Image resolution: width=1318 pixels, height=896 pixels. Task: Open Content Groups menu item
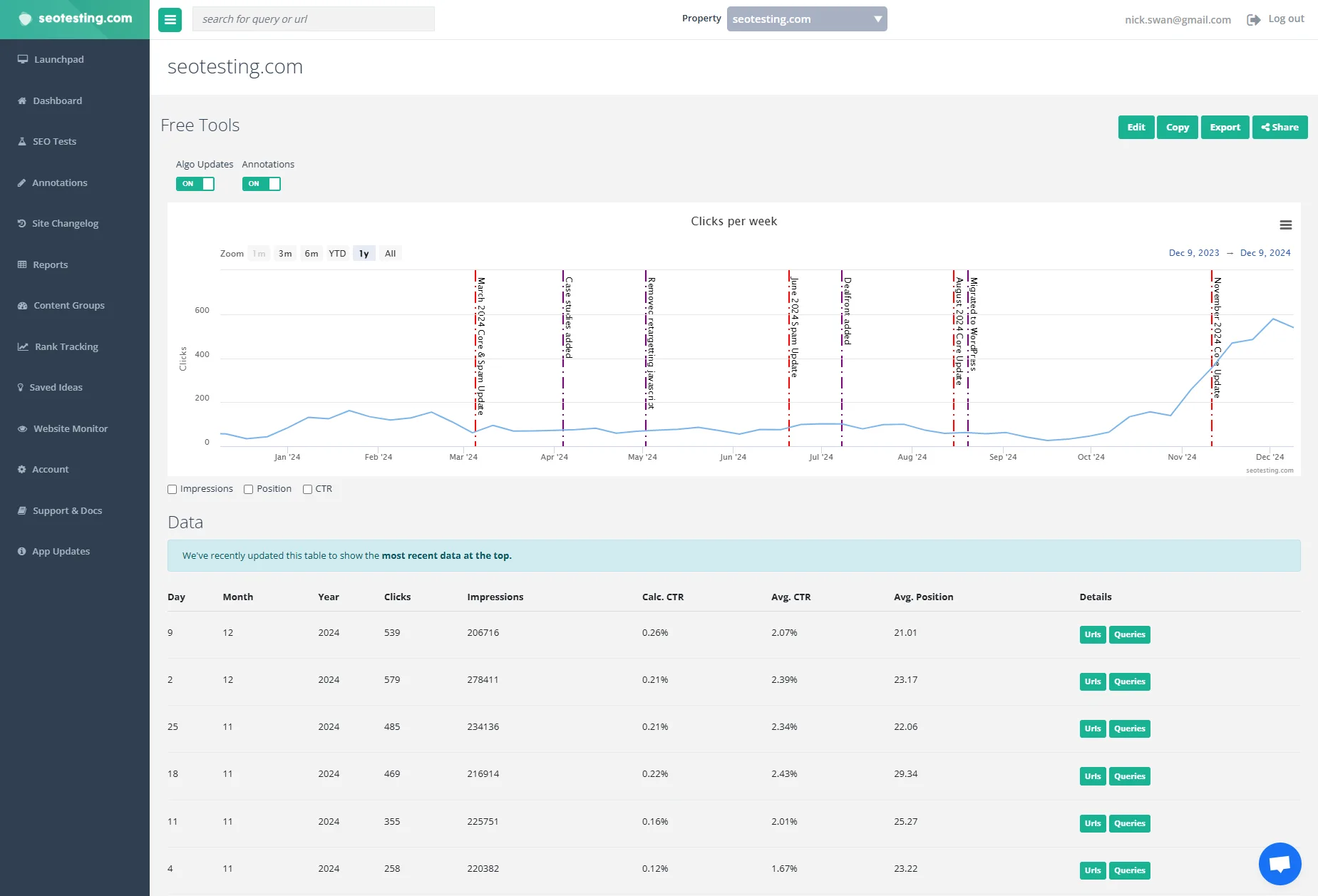(68, 306)
